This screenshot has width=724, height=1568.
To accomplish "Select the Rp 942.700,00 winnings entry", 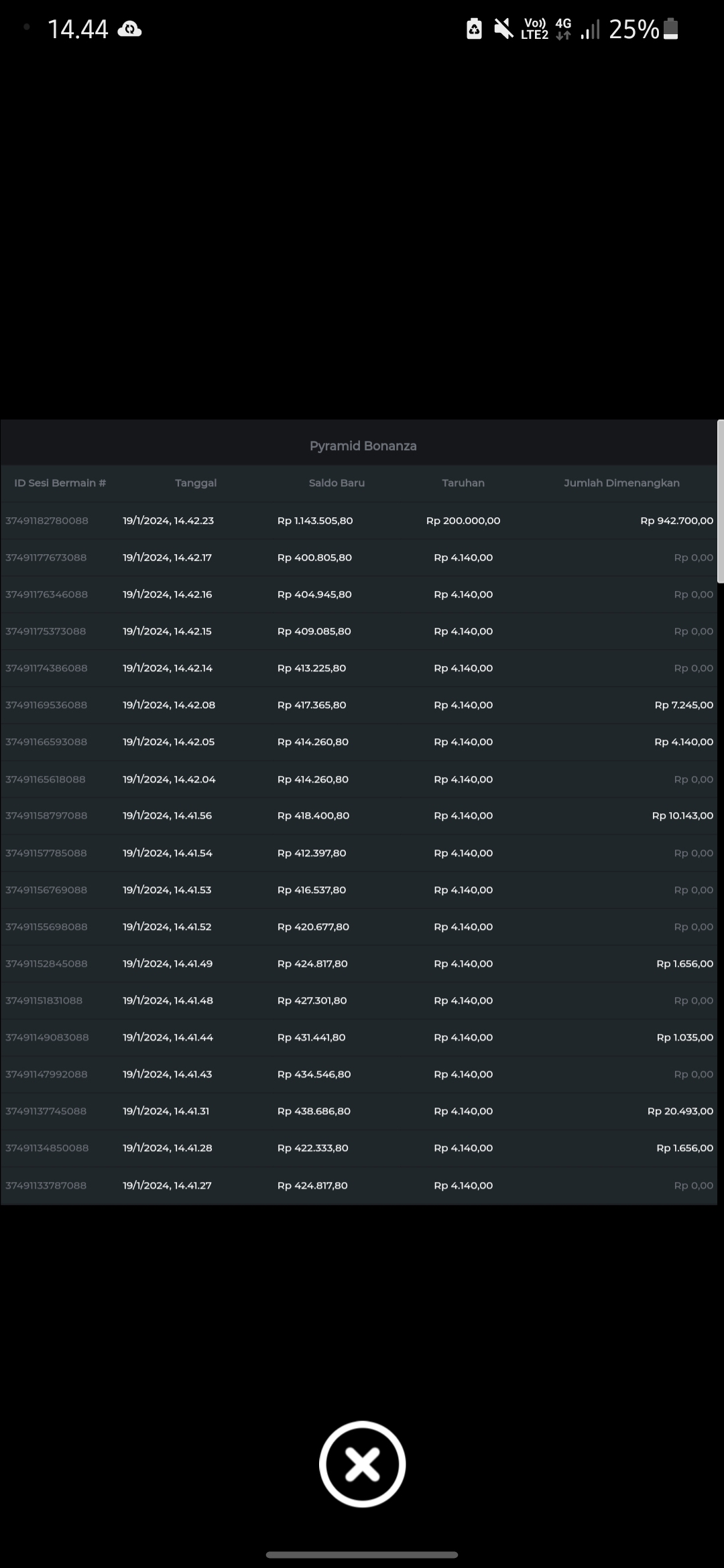I will (676, 521).
